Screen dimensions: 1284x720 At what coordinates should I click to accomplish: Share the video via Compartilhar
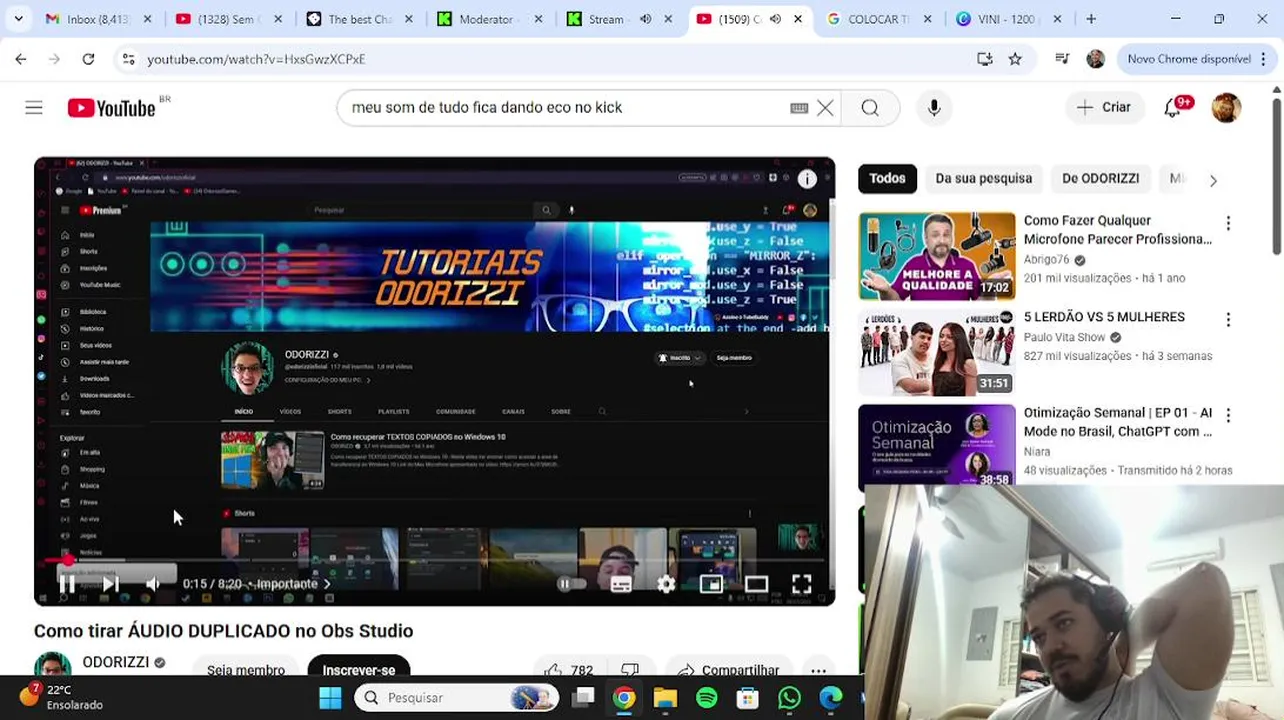[727, 670]
